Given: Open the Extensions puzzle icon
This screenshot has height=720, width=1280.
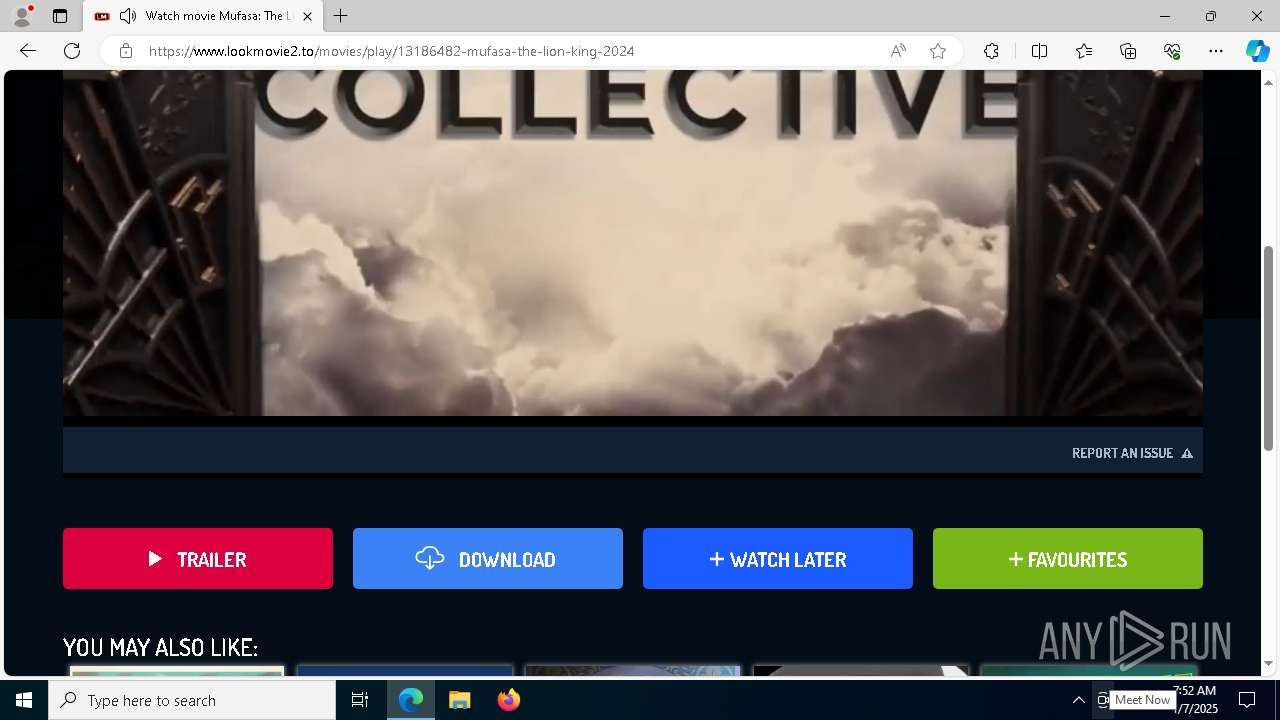Looking at the screenshot, I should tap(991, 51).
